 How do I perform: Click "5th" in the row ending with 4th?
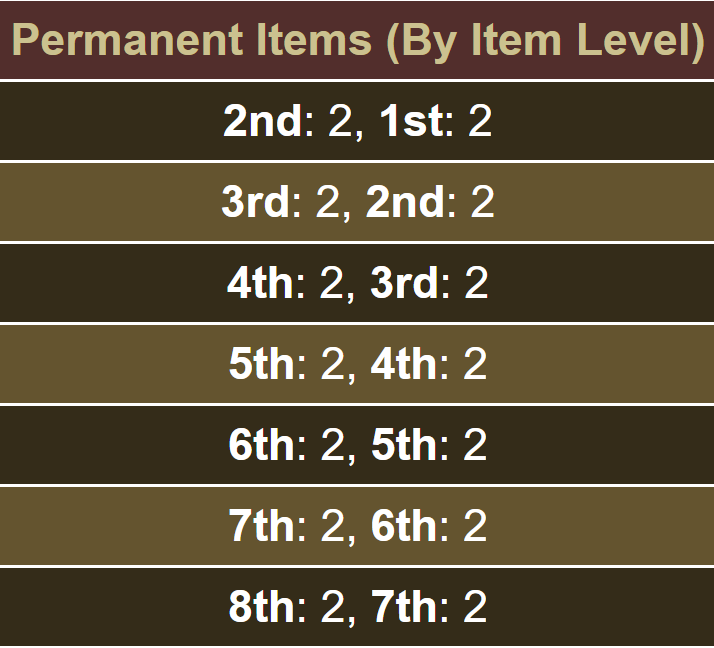262,365
